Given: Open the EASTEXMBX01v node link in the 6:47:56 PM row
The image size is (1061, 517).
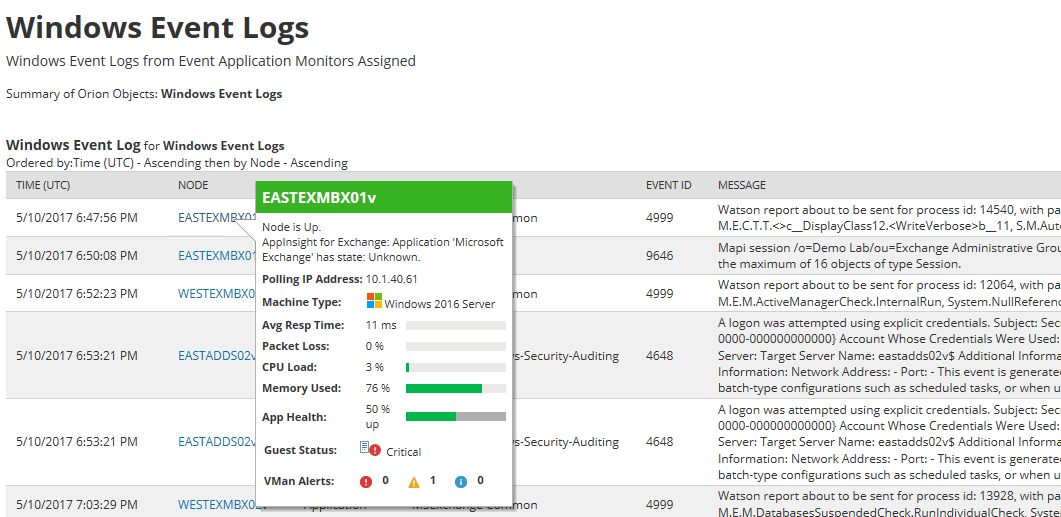Looking at the screenshot, I should pos(217,218).
